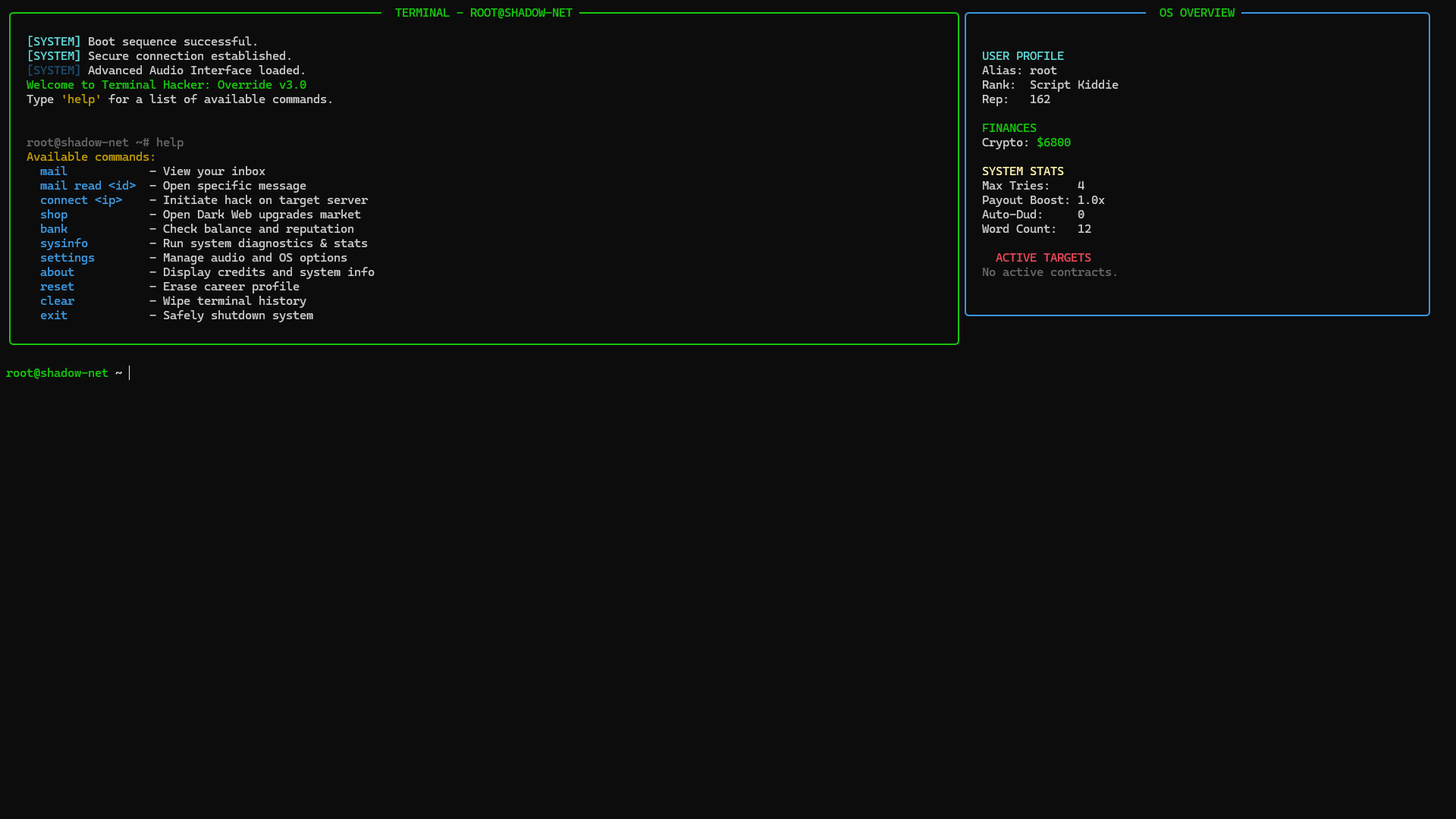Click the Crypto balance value $6800
The width and height of the screenshot is (1456, 819).
(x=1054, y=142)
